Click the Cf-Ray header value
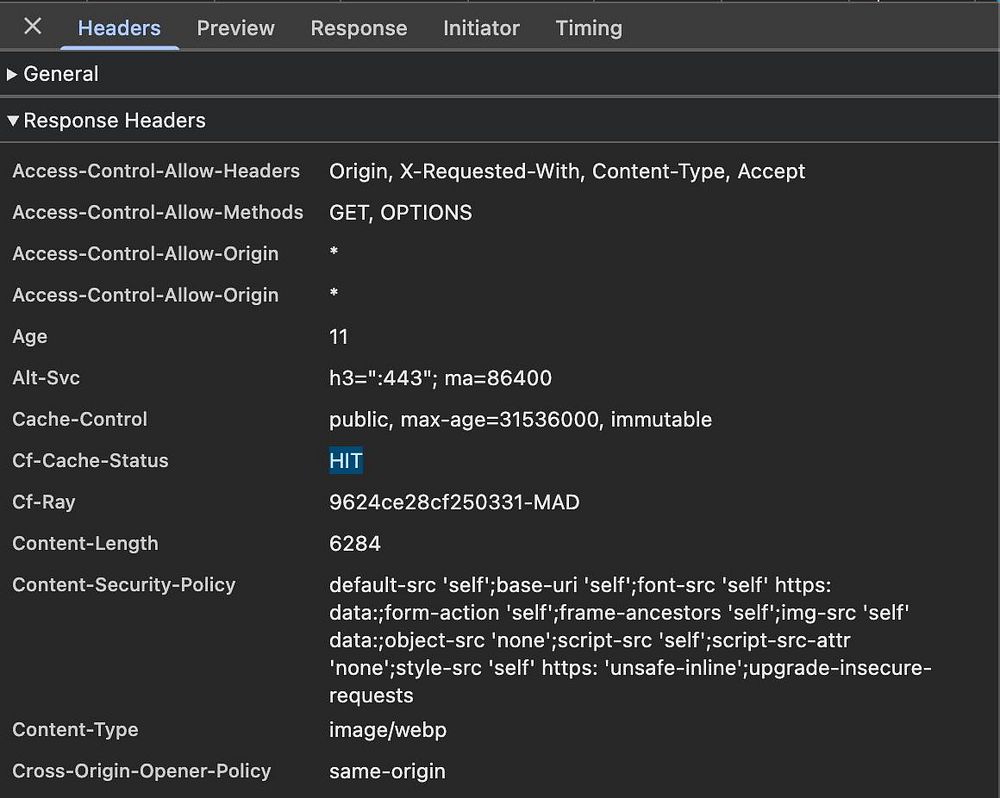 pos(454,502)
